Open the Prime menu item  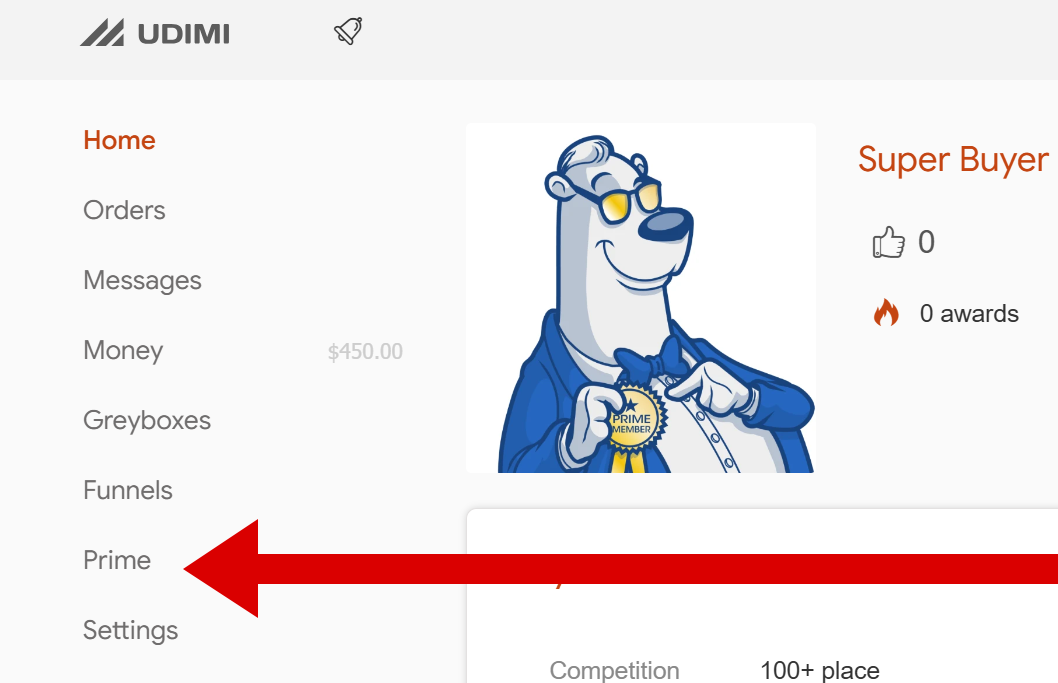(x=117, y=560)
